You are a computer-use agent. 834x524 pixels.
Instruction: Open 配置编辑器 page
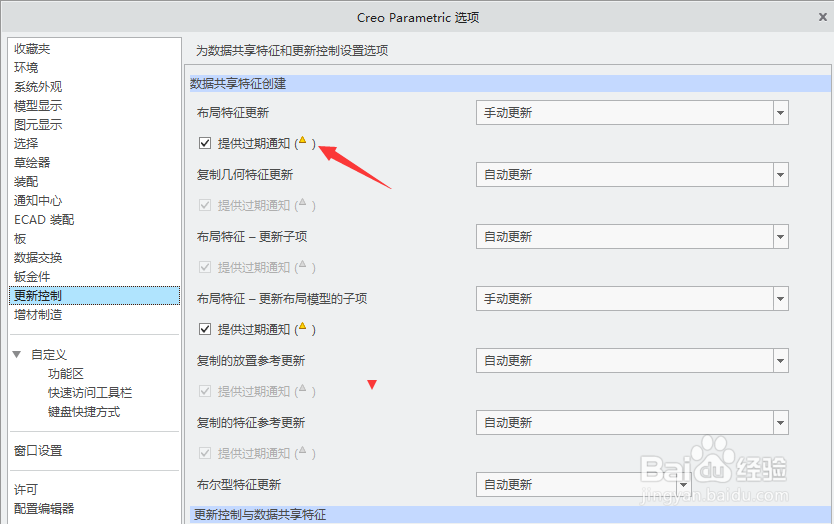pyautogui.click(x=44, y=509)
